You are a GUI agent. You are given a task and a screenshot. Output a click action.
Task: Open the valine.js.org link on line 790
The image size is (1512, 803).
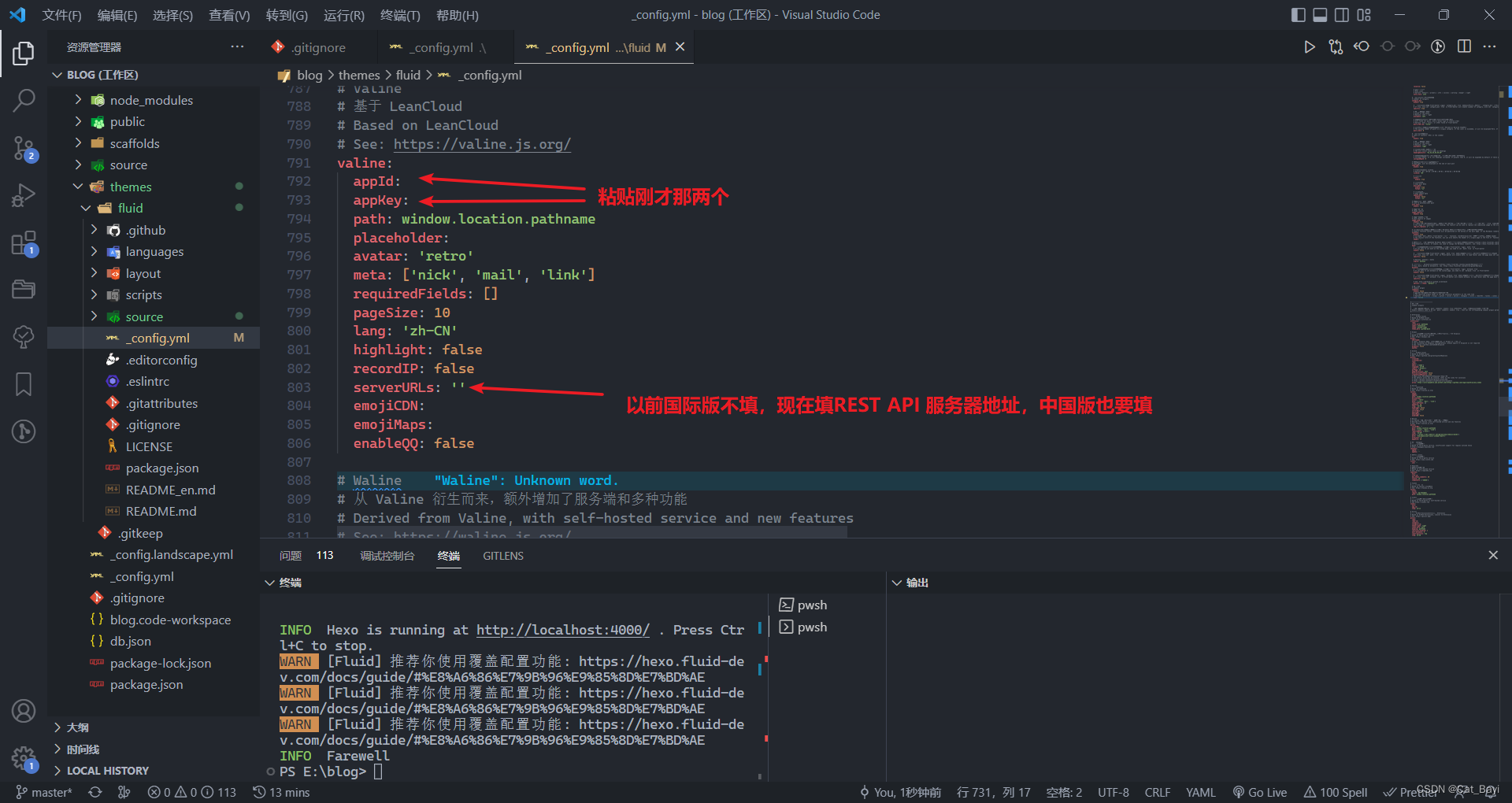(482, 144)
